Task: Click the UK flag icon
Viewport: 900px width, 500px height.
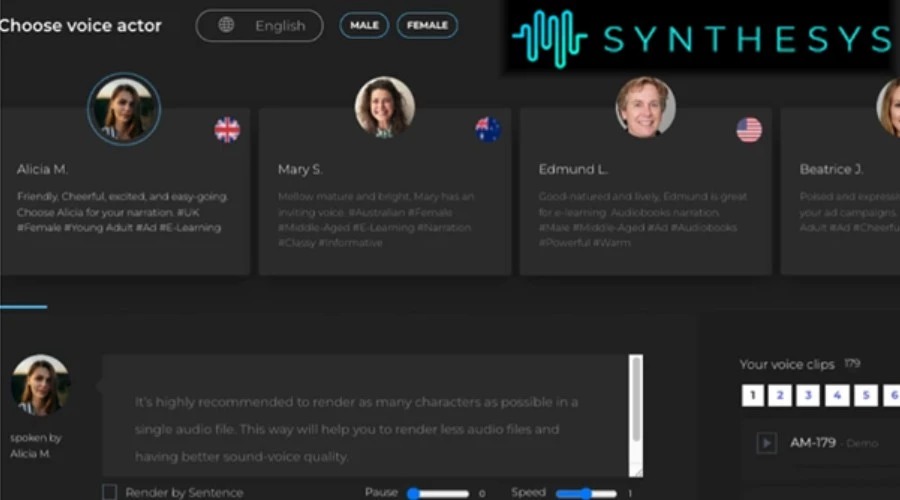Action: [227, 130]
